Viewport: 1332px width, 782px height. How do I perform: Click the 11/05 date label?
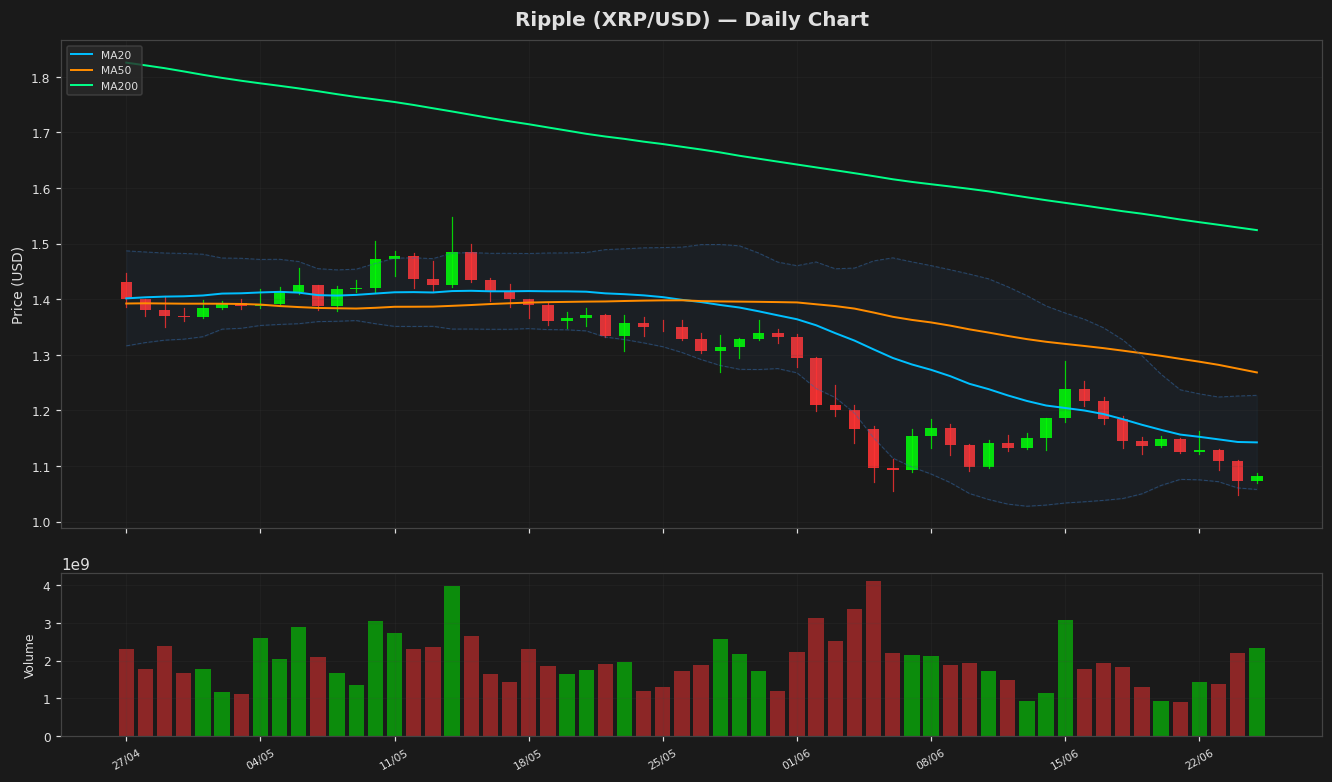395,759
